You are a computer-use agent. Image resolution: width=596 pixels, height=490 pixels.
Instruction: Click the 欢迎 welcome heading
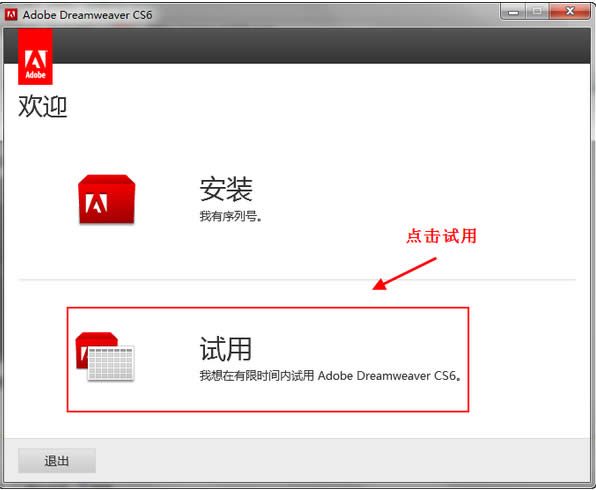click(43, 106)
